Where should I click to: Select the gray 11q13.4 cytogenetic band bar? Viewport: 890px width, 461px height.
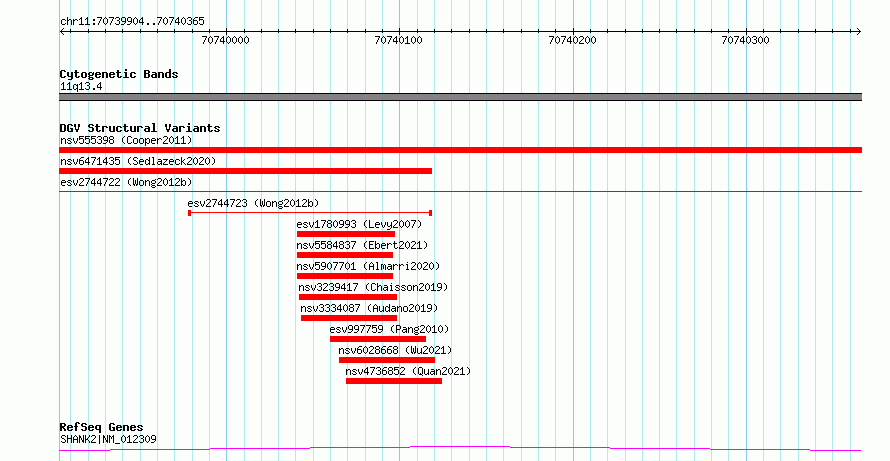pyautogui.click(x=460, y=97)
